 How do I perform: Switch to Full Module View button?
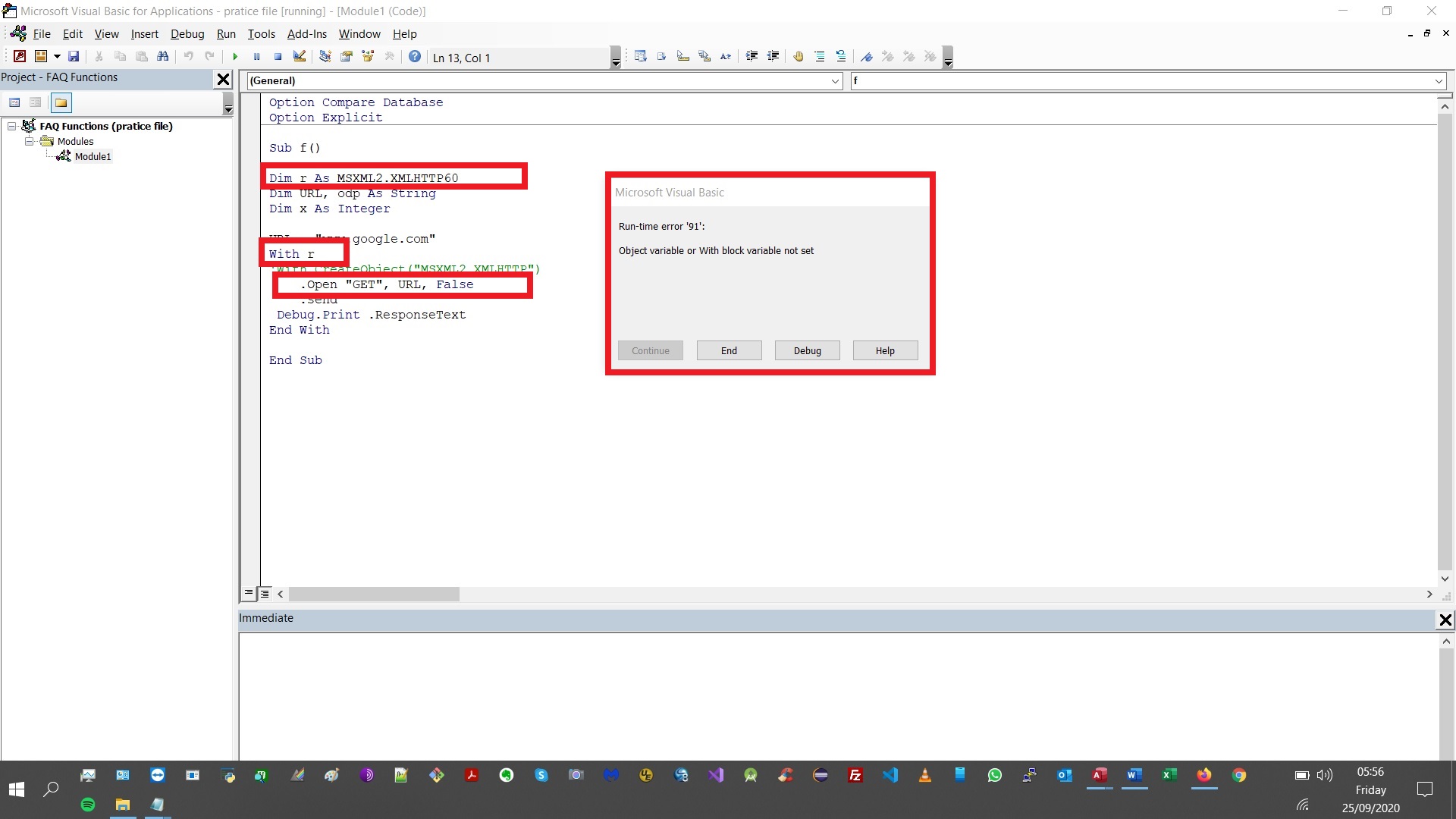coord(265,594)
